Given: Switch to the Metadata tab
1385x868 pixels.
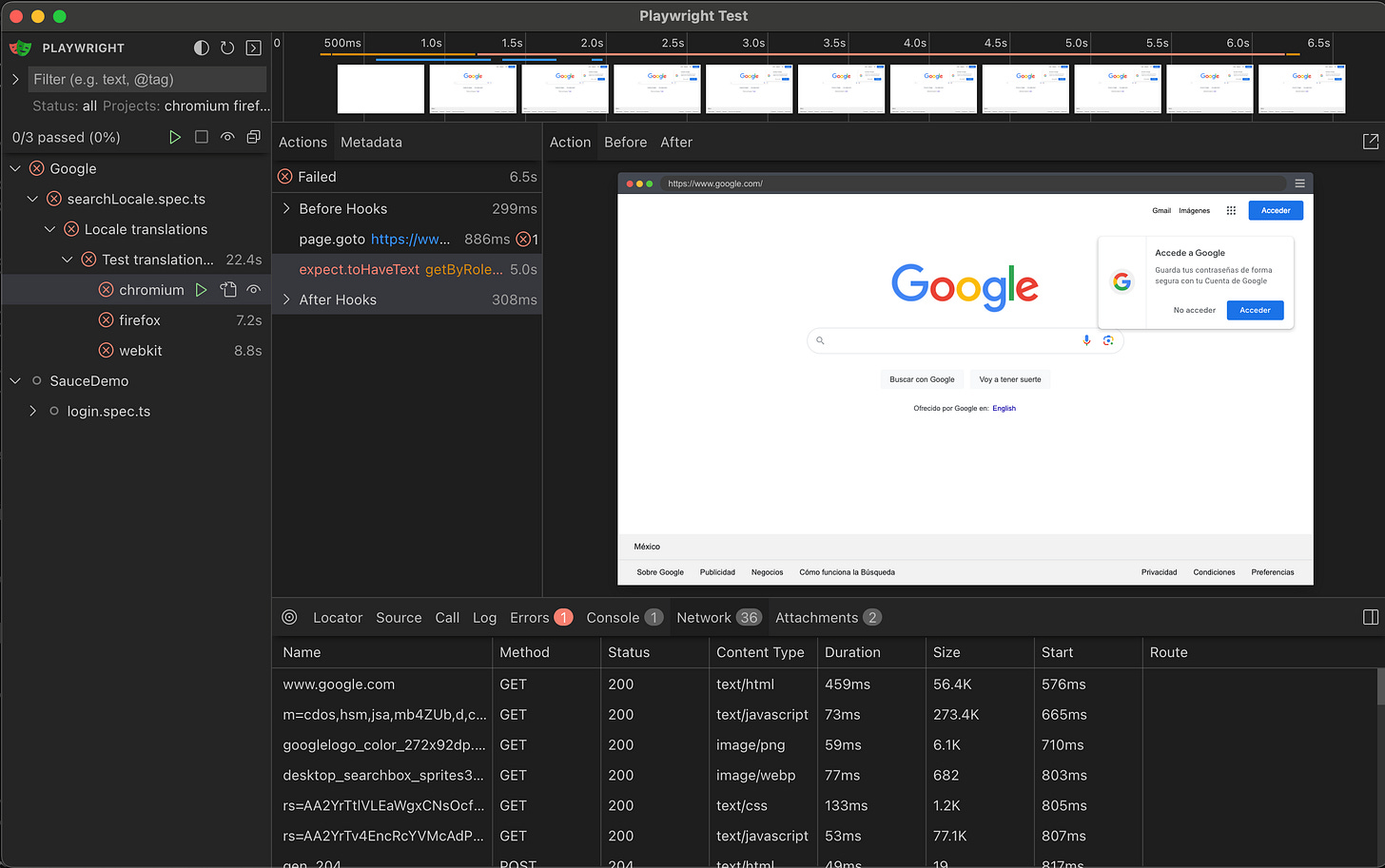Looking at the screenshot, I should point(371,142).
